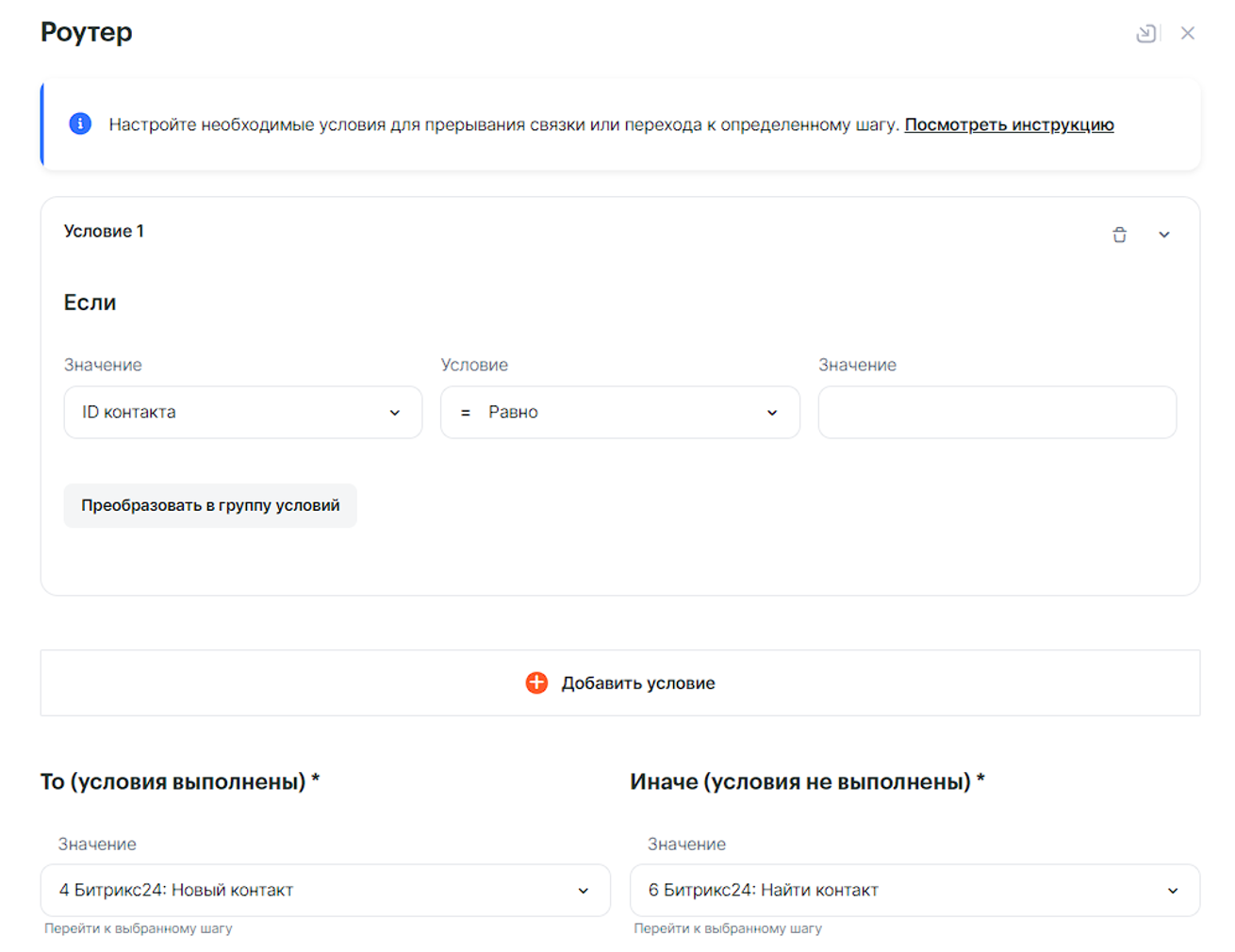Click the blue info icon in notice
The image size is (1235, 952).
[x=80, y=123]
